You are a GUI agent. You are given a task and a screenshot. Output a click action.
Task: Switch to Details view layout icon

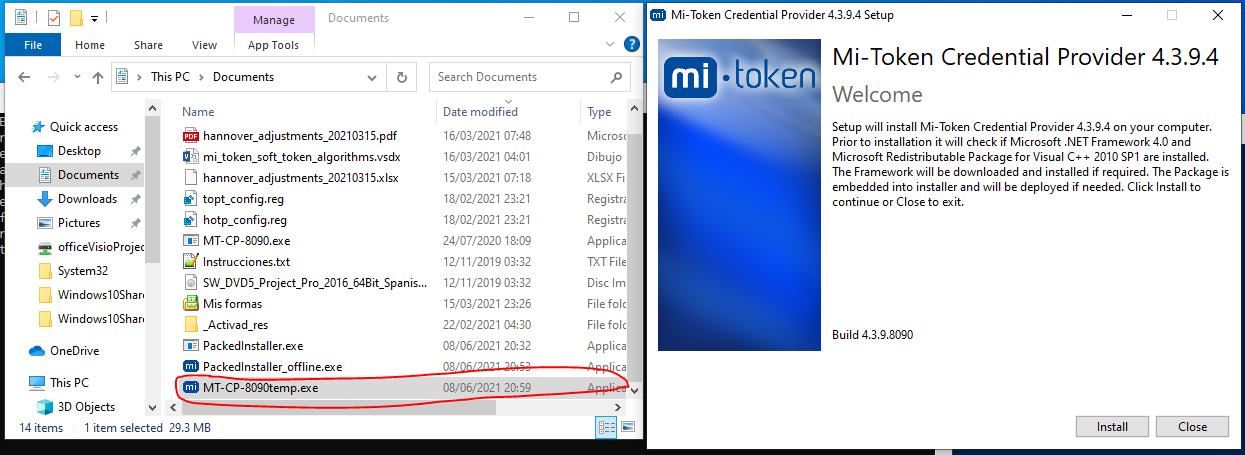tap(607, 428)
